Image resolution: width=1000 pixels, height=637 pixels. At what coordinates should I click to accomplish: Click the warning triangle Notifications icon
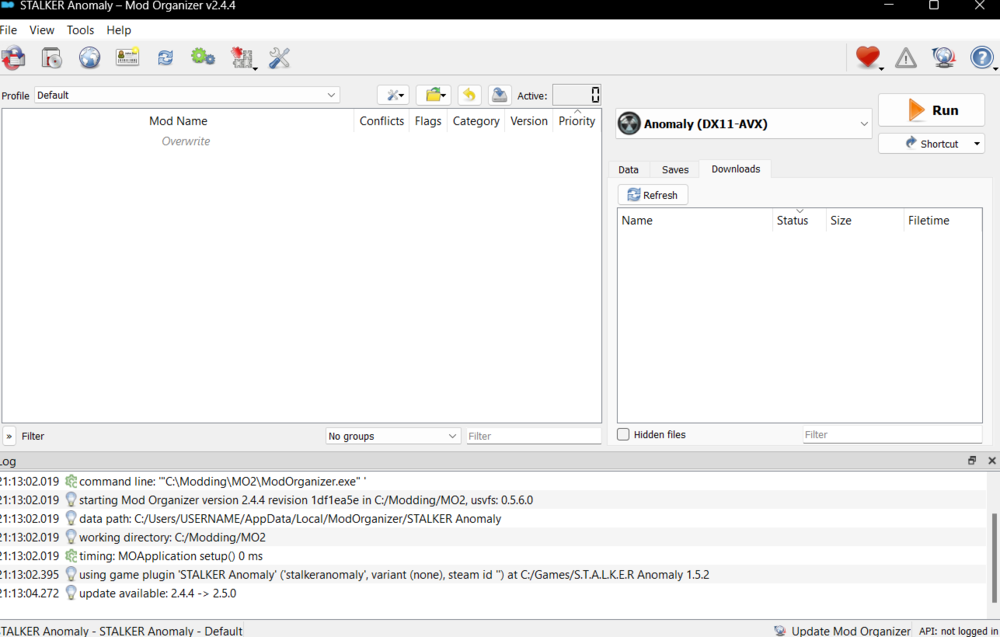point(906,58)
